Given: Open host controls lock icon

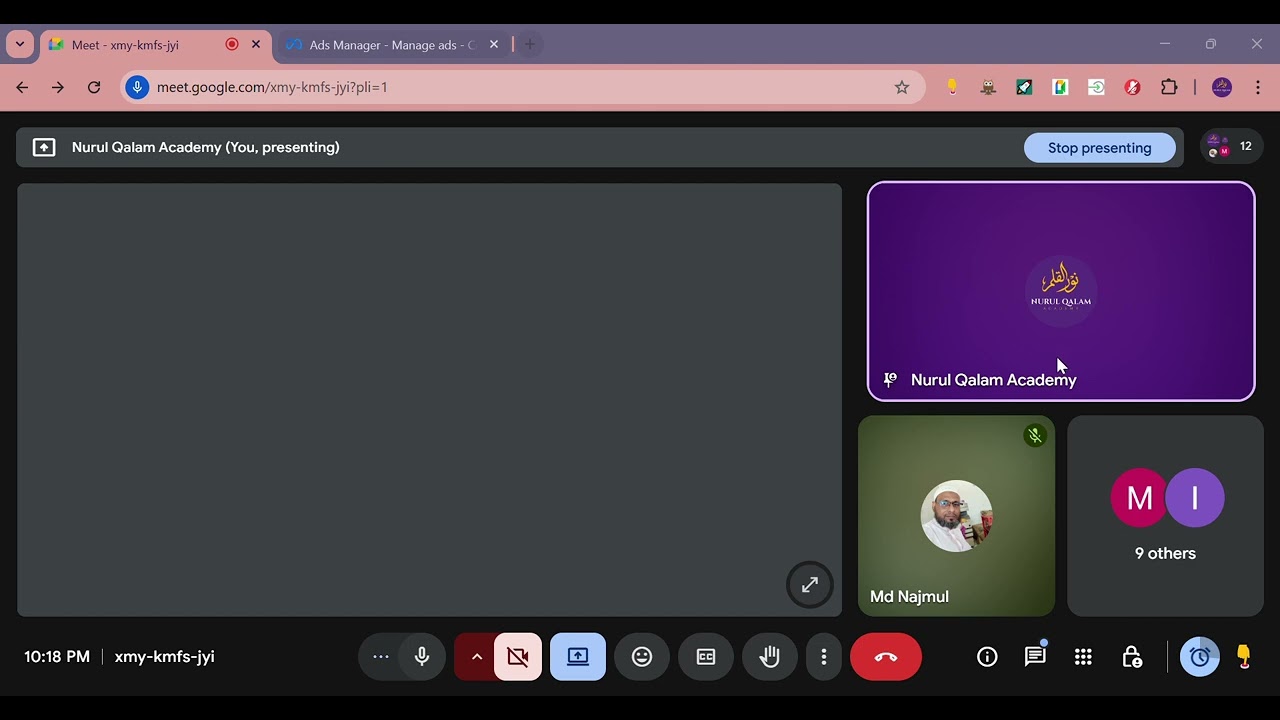Looking at the screenshot, I should click(x=1131, y=657).
